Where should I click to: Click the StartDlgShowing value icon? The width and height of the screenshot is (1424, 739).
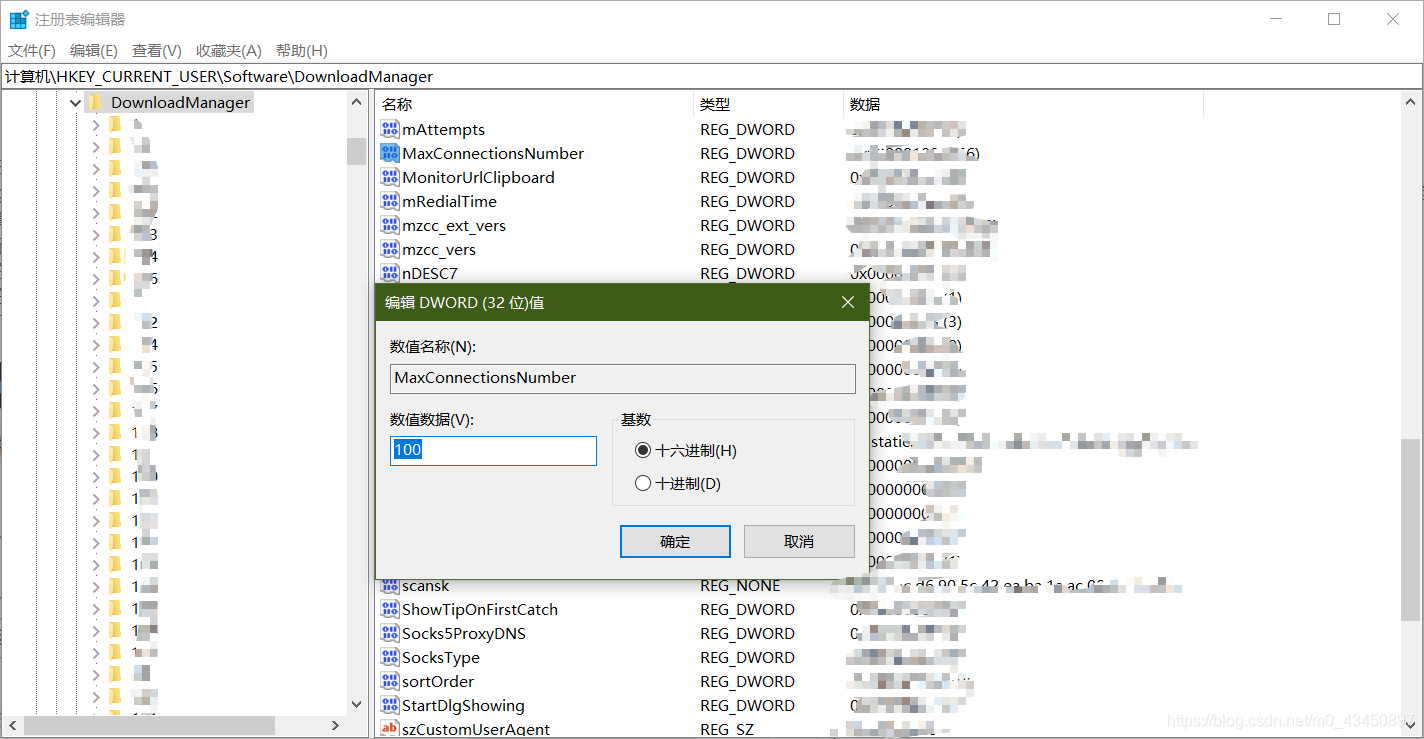pyautogui.click(x=390, y=705)
